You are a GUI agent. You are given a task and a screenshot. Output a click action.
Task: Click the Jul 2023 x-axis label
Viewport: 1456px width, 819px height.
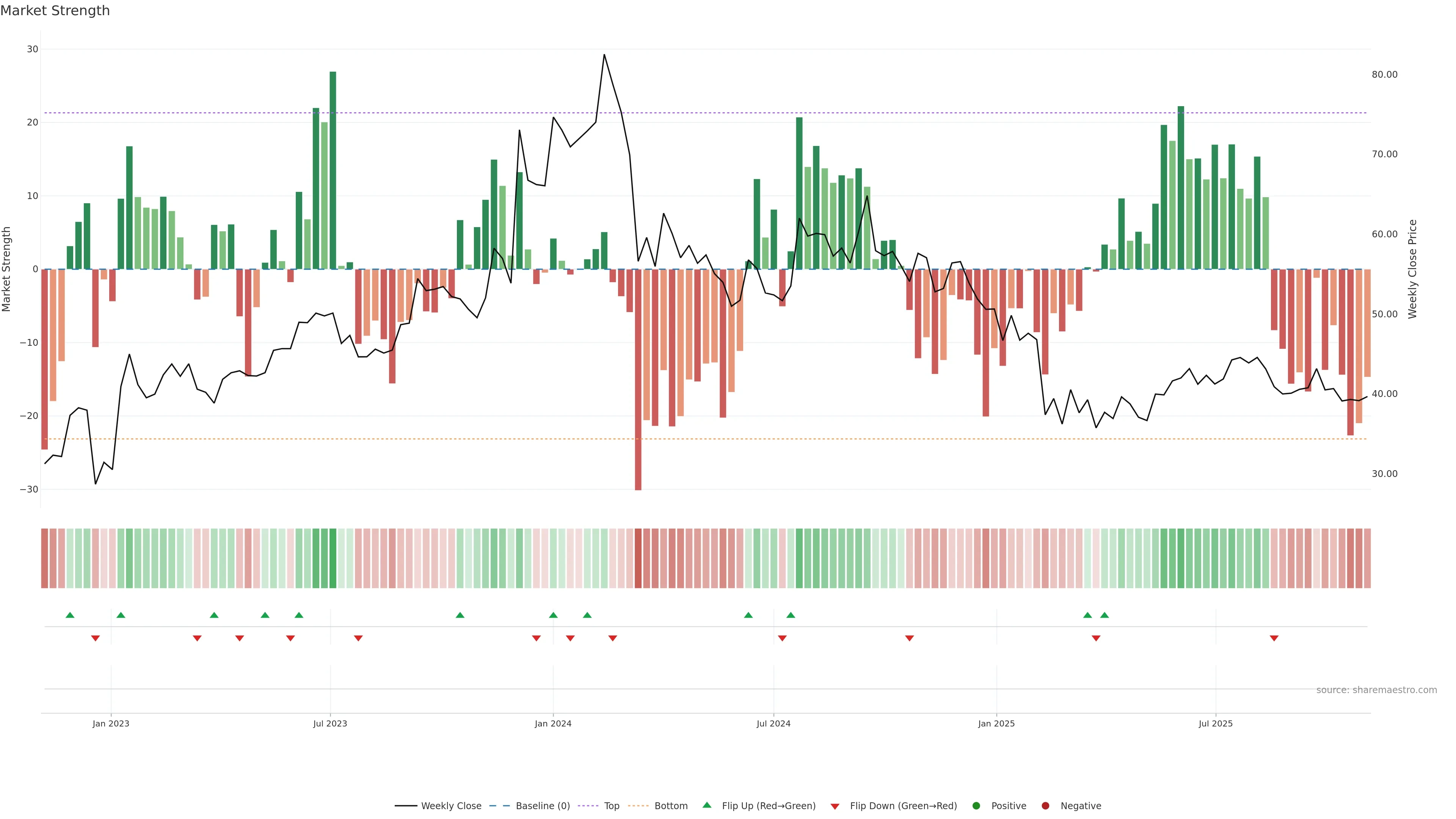click(x=330, y=723)
